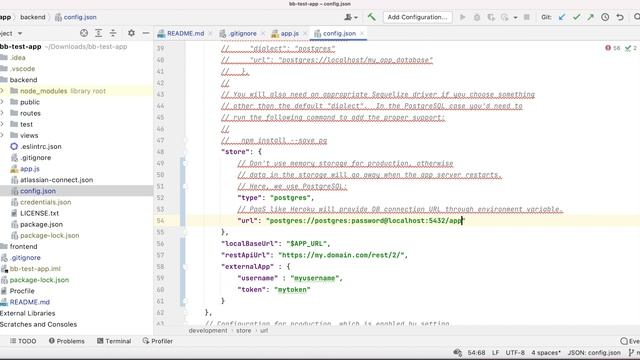Open the Terminal tool window
This screenshot has width=640, height=360.
coord(114,341)
